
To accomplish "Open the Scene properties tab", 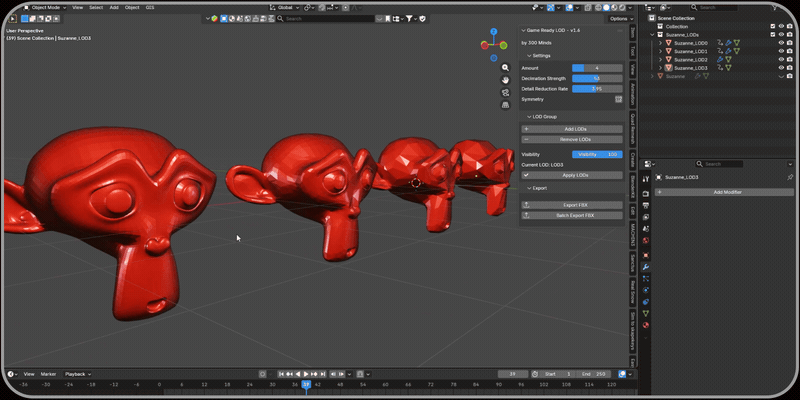I will pyautogui.click(x=645, y=229).
